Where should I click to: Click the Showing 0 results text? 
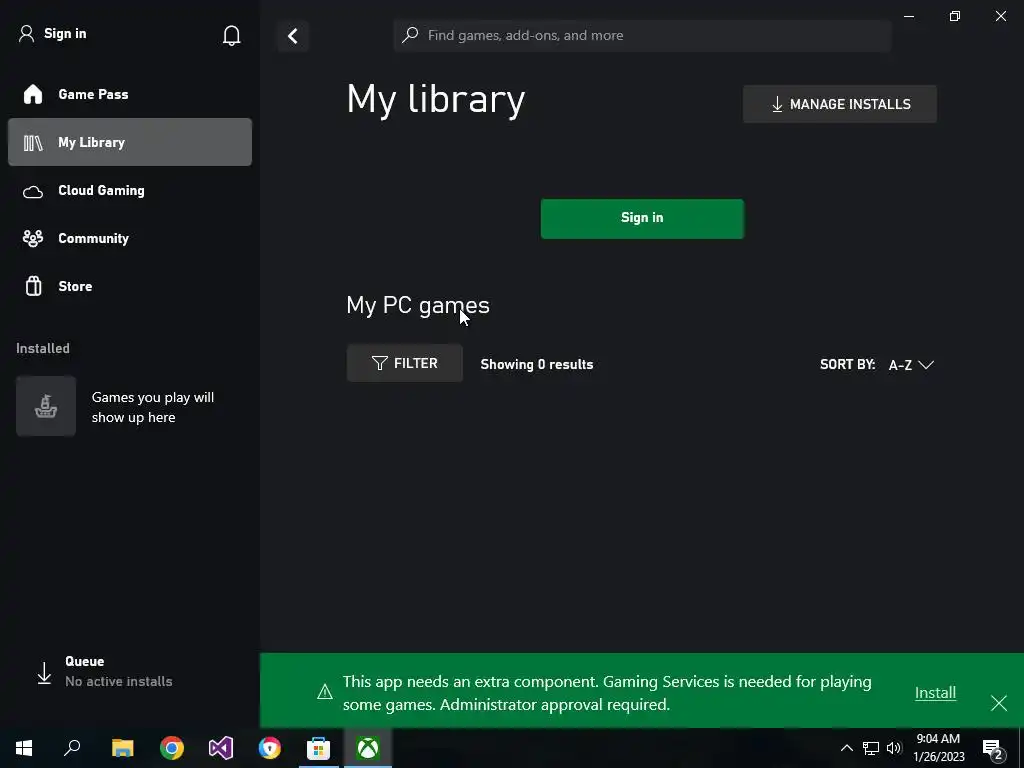click(x=537, y=364)
